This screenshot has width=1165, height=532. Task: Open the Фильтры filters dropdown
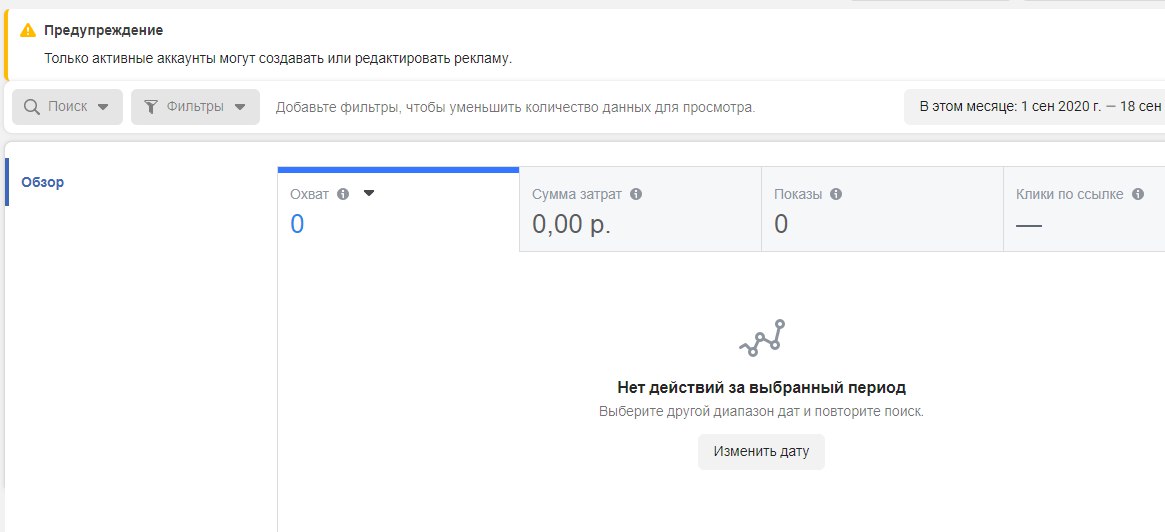tap(195, 107)
